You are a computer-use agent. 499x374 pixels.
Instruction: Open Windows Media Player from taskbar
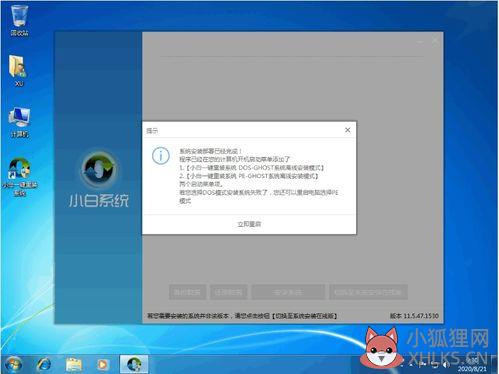103,364
